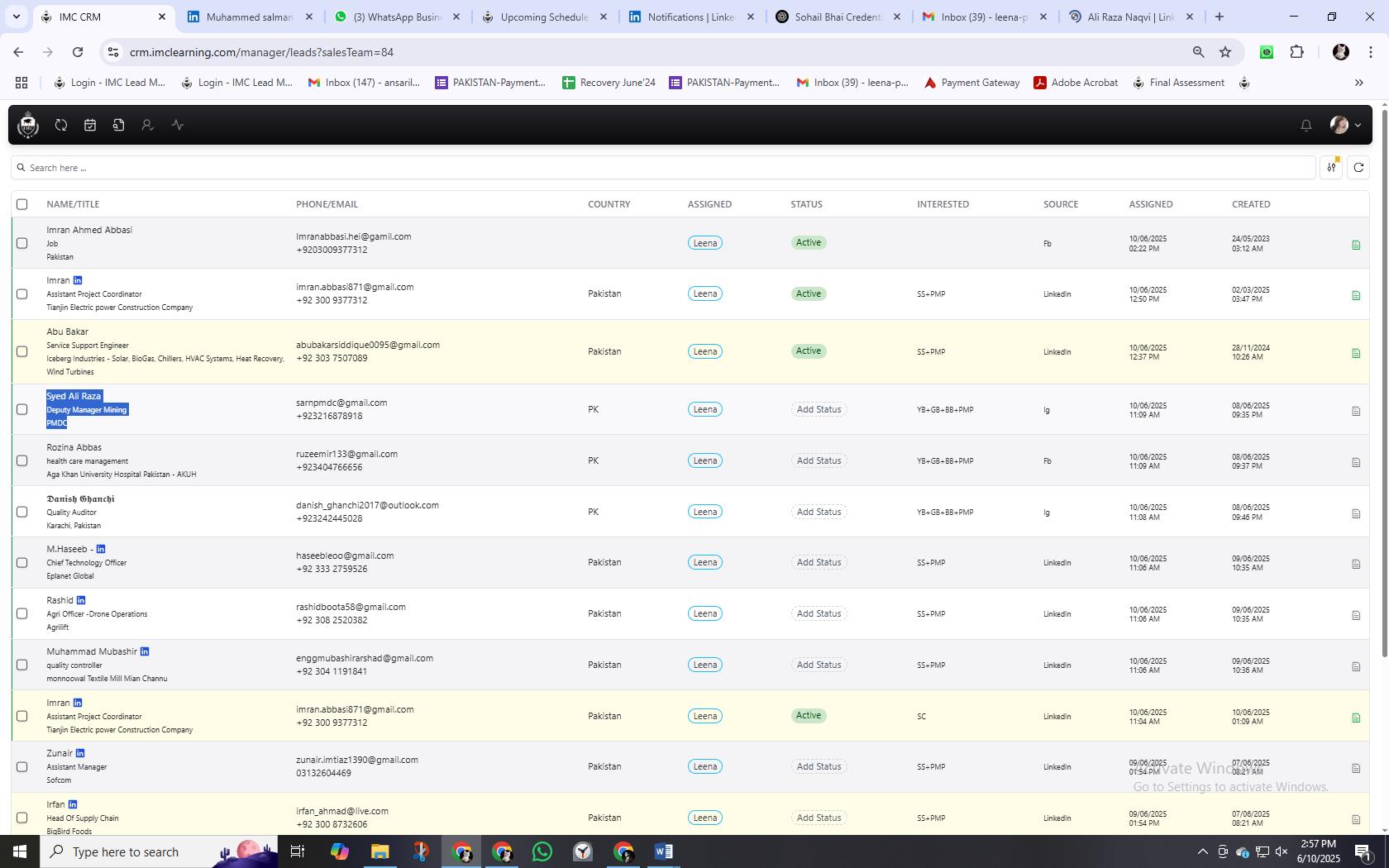
Task: Open LinkedIn icon next to M.Haseeb
Action: 101,549
